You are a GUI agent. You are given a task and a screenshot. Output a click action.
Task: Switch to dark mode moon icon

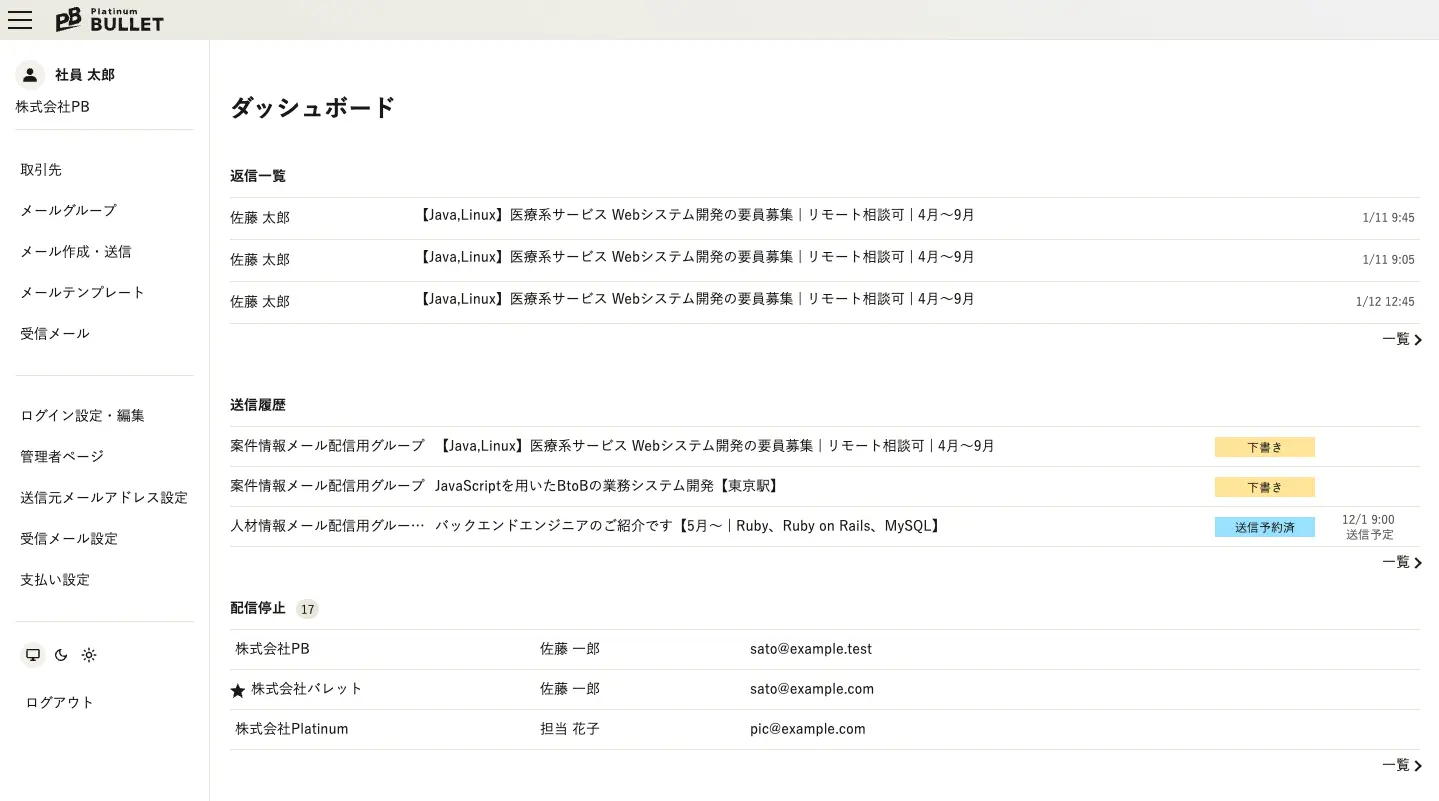pos(61,655)
